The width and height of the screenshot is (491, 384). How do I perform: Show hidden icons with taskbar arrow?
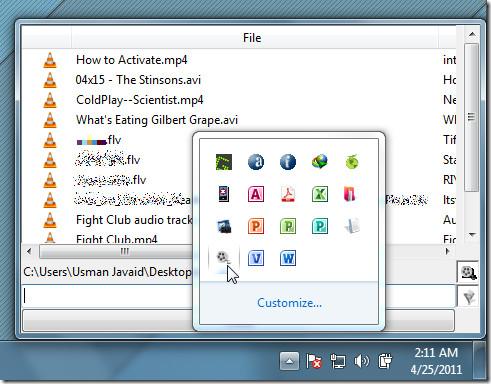[289, 361]
